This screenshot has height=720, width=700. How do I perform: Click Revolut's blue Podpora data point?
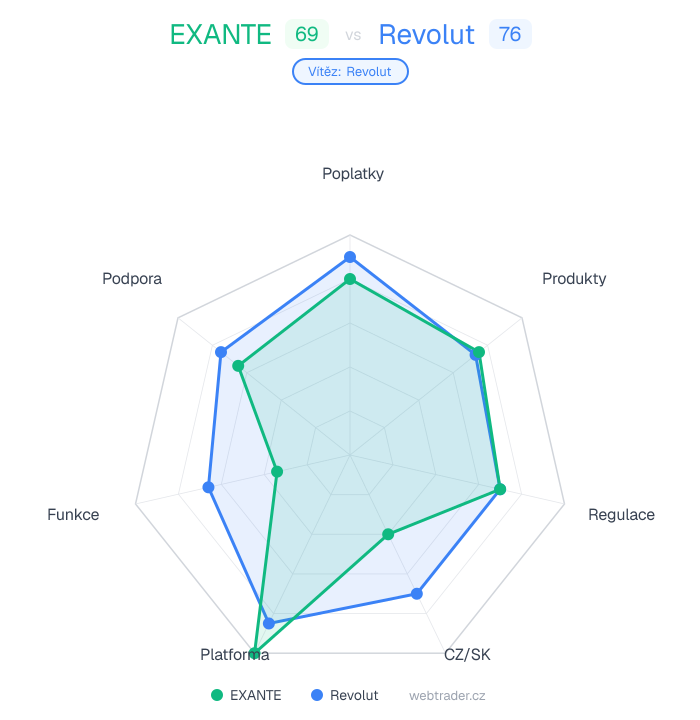tap(222, 352)
